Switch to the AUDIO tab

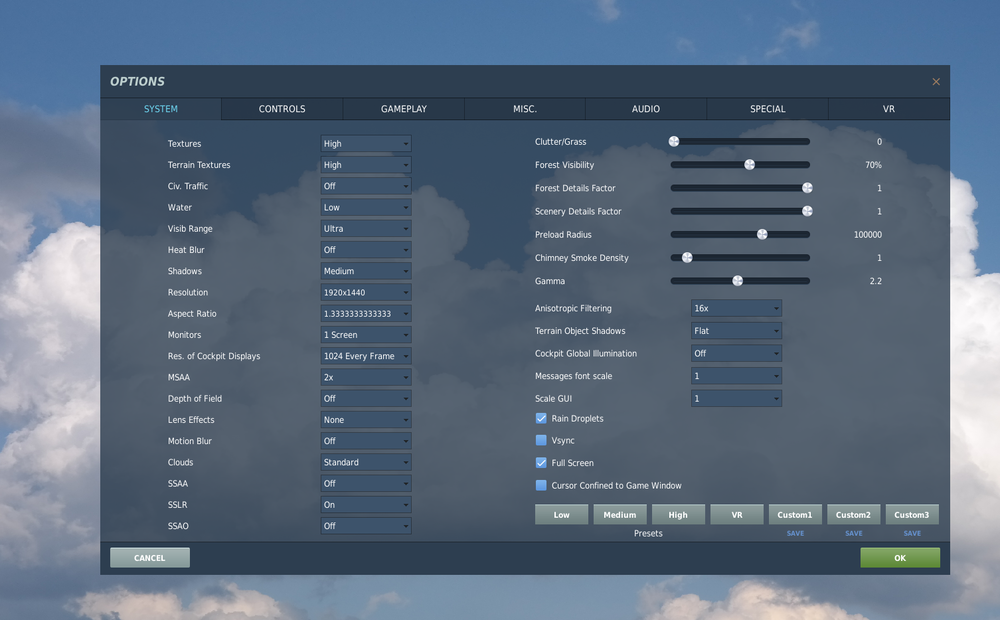[646, 109]
